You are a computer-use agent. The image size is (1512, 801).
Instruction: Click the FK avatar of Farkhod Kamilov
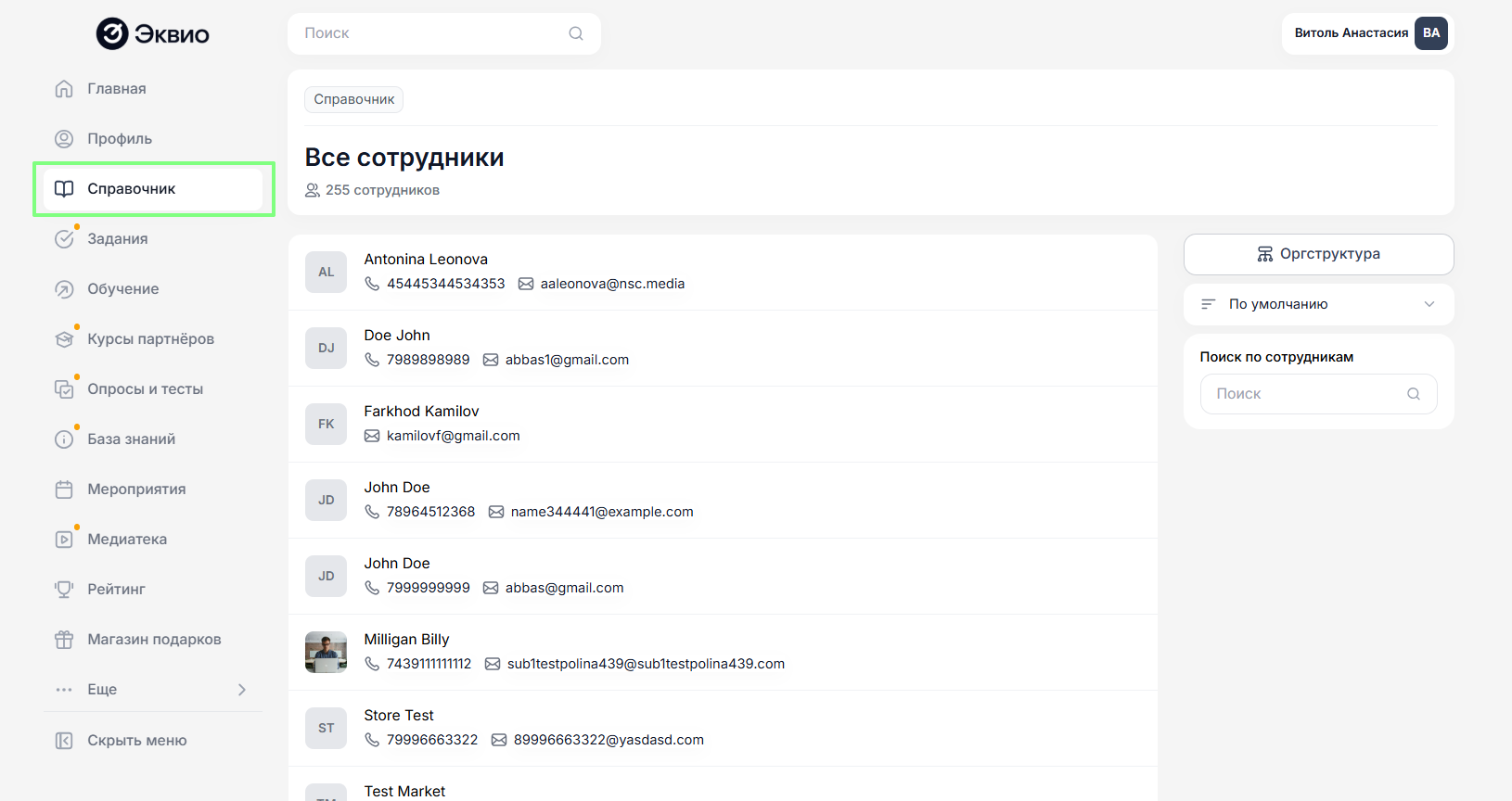(x=327, y=425)
